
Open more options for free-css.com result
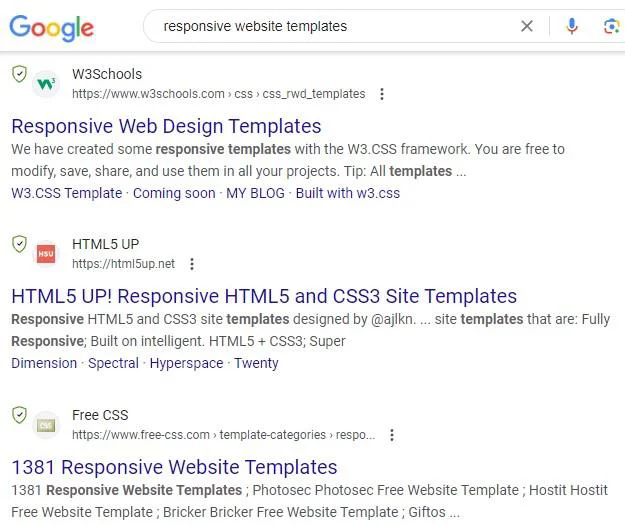click(x=392, y=435)
